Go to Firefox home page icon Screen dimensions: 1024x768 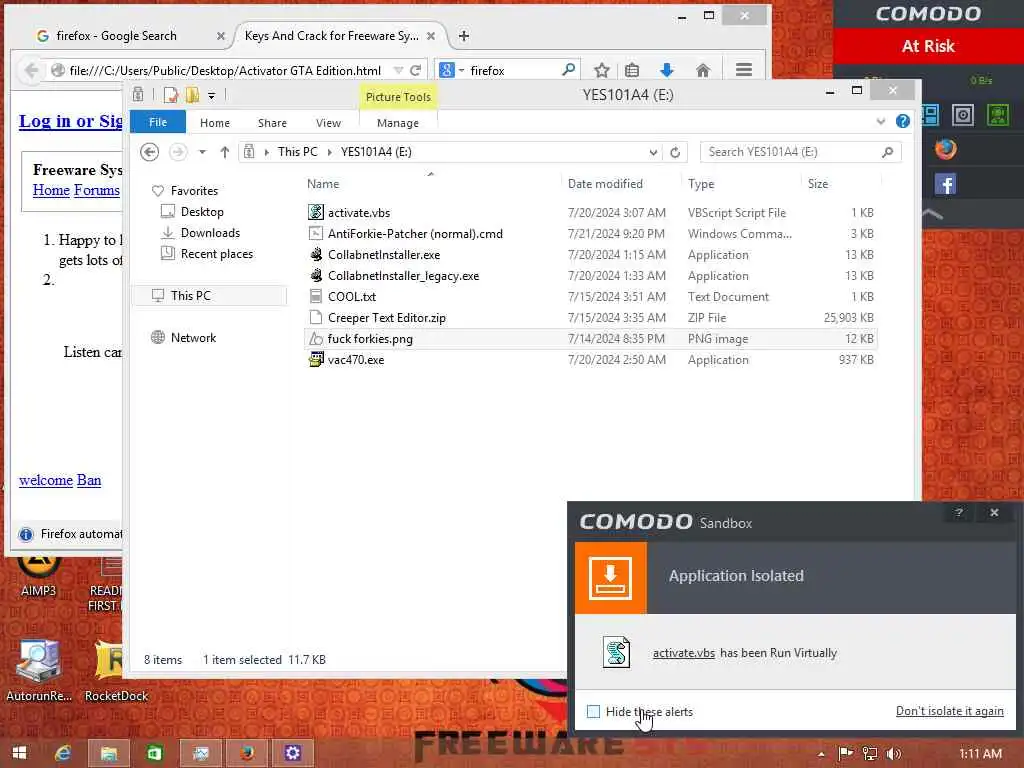coord(703,70)
